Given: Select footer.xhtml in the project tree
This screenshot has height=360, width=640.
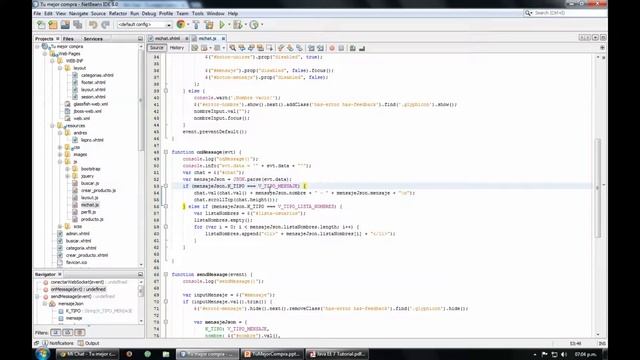Looking at the screenshot, I should [93, 82].
